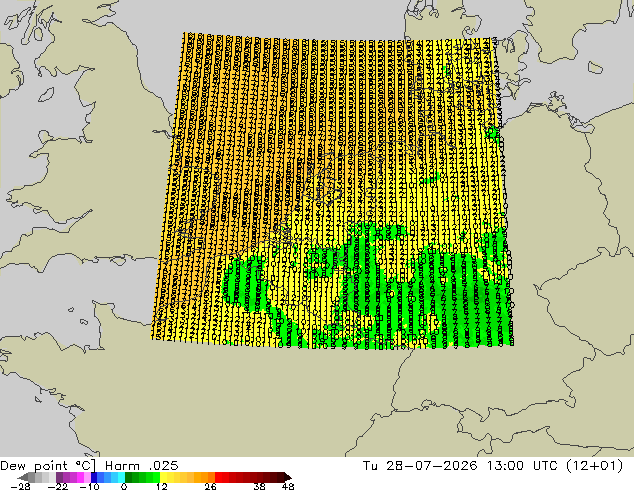Image resolution: width=634 pixels, height=490 pixels.
Task: Click the dark blue legend swatch at -10
Action: (x=94, y=477)
